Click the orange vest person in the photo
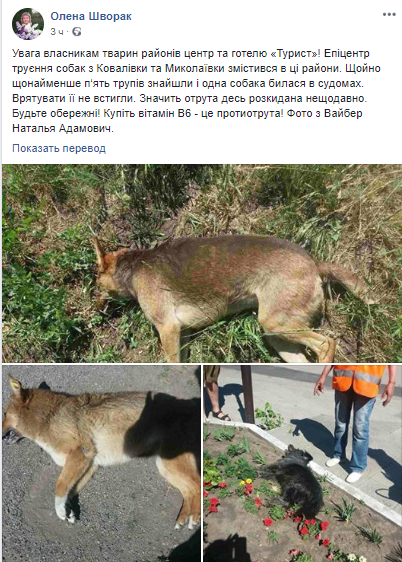This screenshot has width=402, height=562. [356, 421]
